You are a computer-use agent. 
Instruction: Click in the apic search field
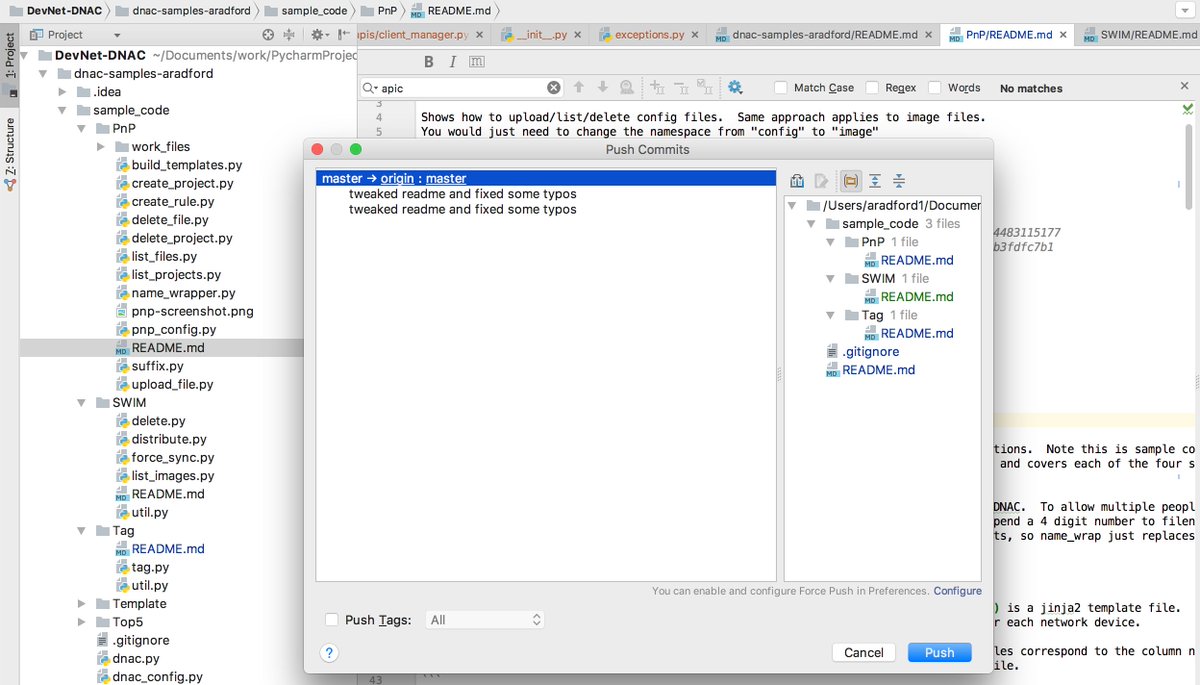pos(463,88)
